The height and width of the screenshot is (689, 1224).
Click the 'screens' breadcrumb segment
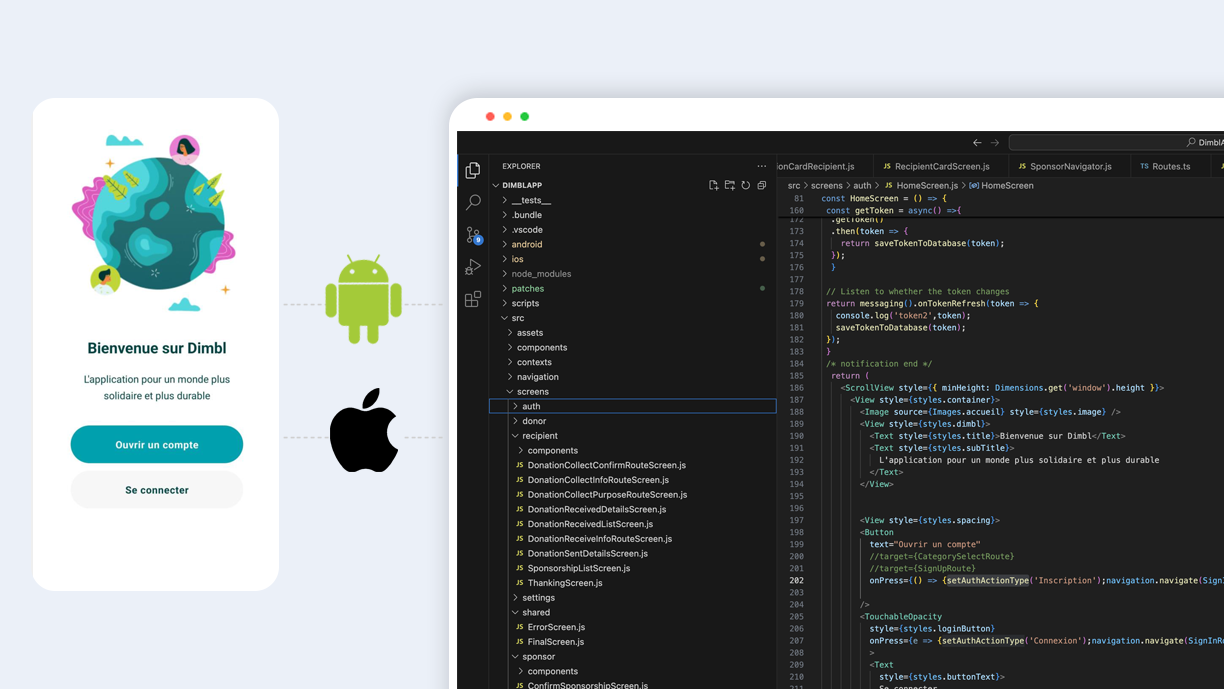(827, 185)
